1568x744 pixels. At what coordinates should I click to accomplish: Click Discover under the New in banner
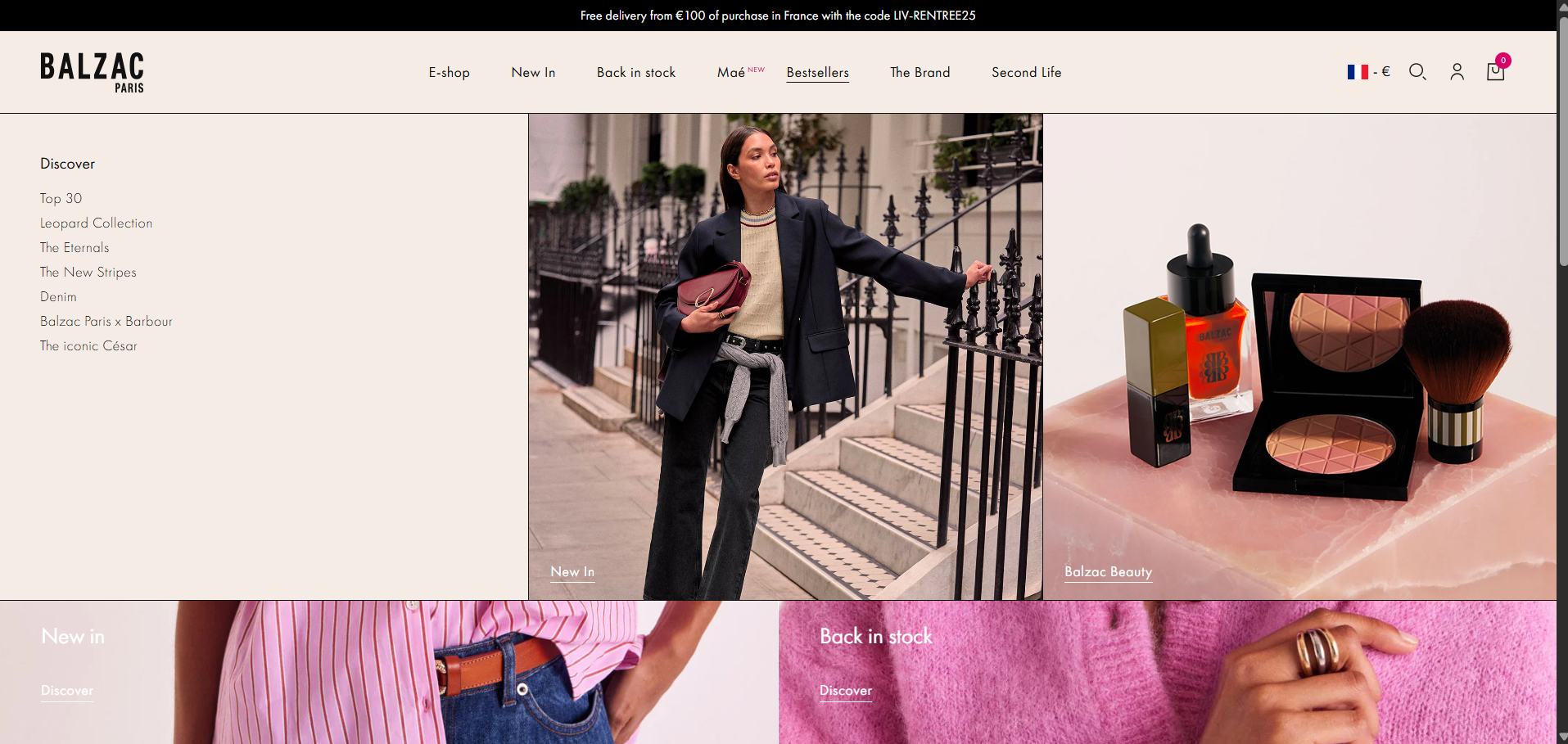pyautogui.click(x=67, y=690)
